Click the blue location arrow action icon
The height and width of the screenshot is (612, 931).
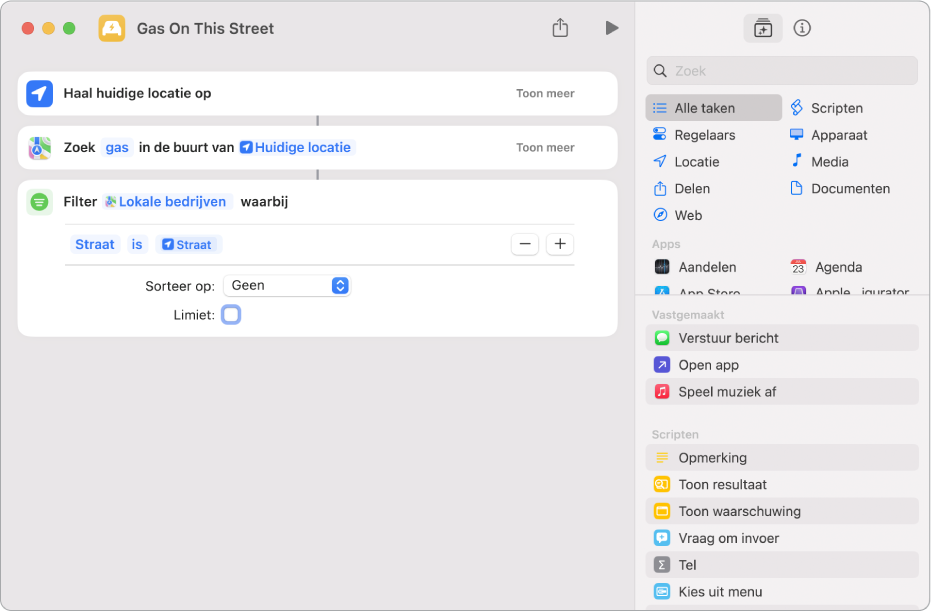click(39, 93)
